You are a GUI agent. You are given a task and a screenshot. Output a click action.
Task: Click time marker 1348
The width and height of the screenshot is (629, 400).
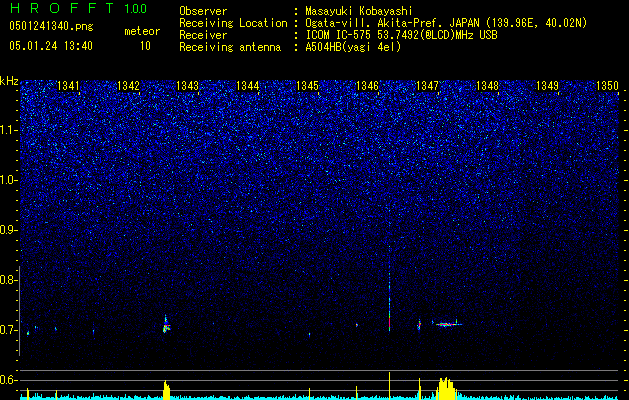click(487, 85)
